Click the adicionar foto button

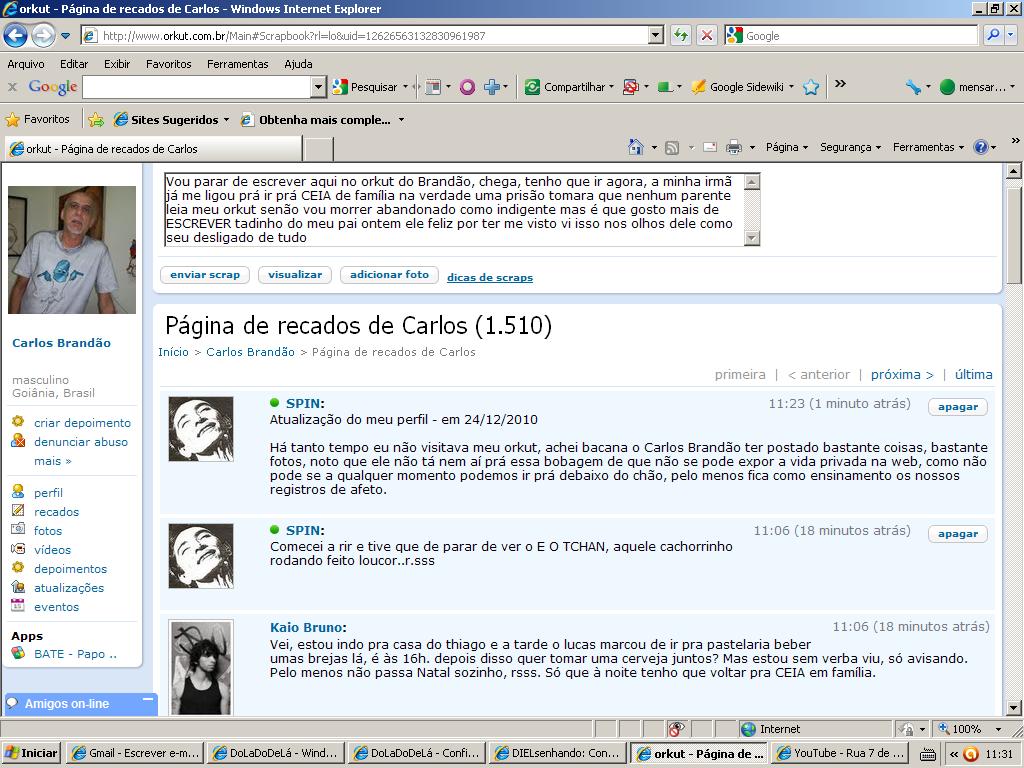(389, 275)
